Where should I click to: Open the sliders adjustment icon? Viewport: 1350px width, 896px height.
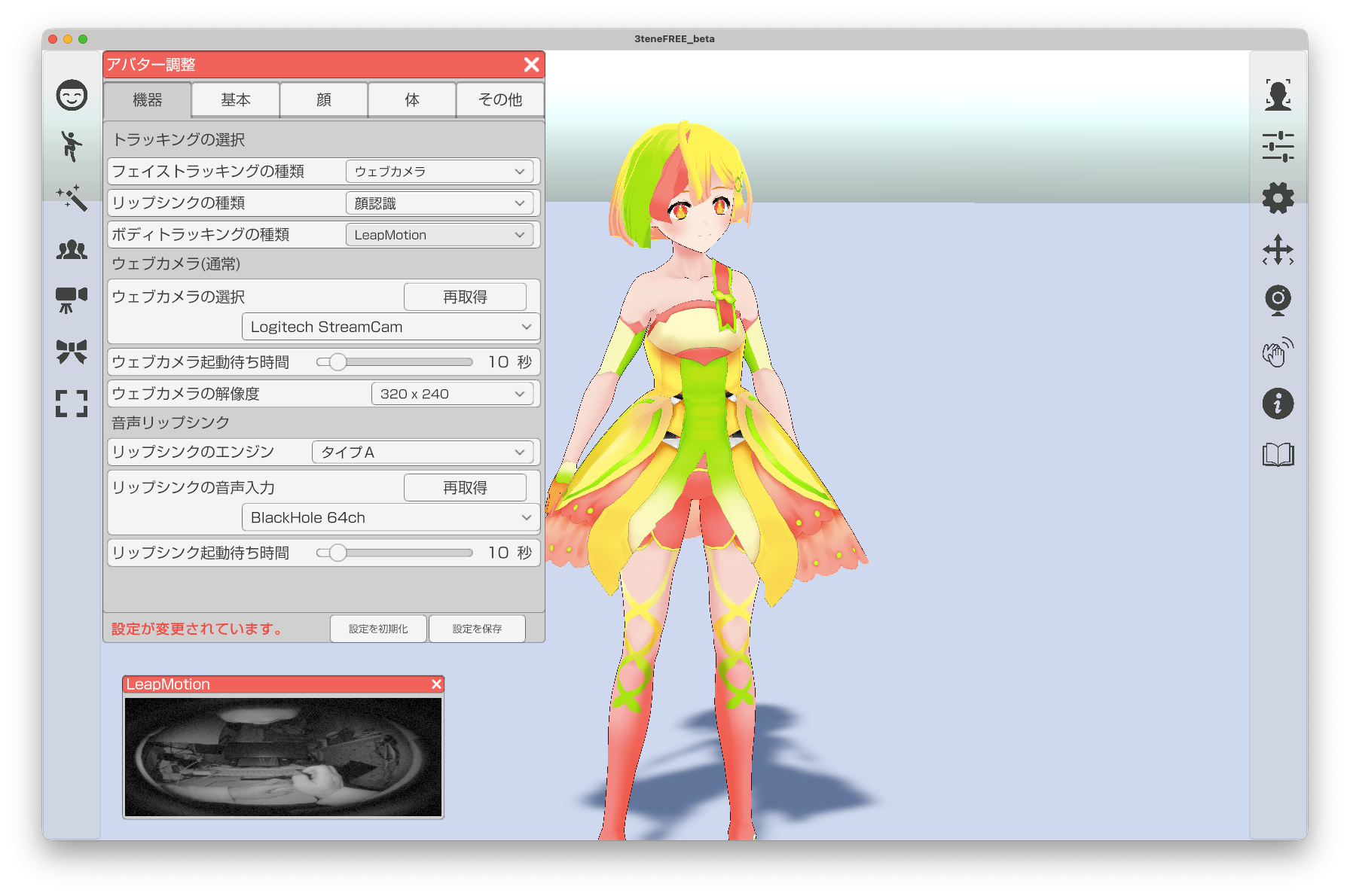(x=1278, y=147)
